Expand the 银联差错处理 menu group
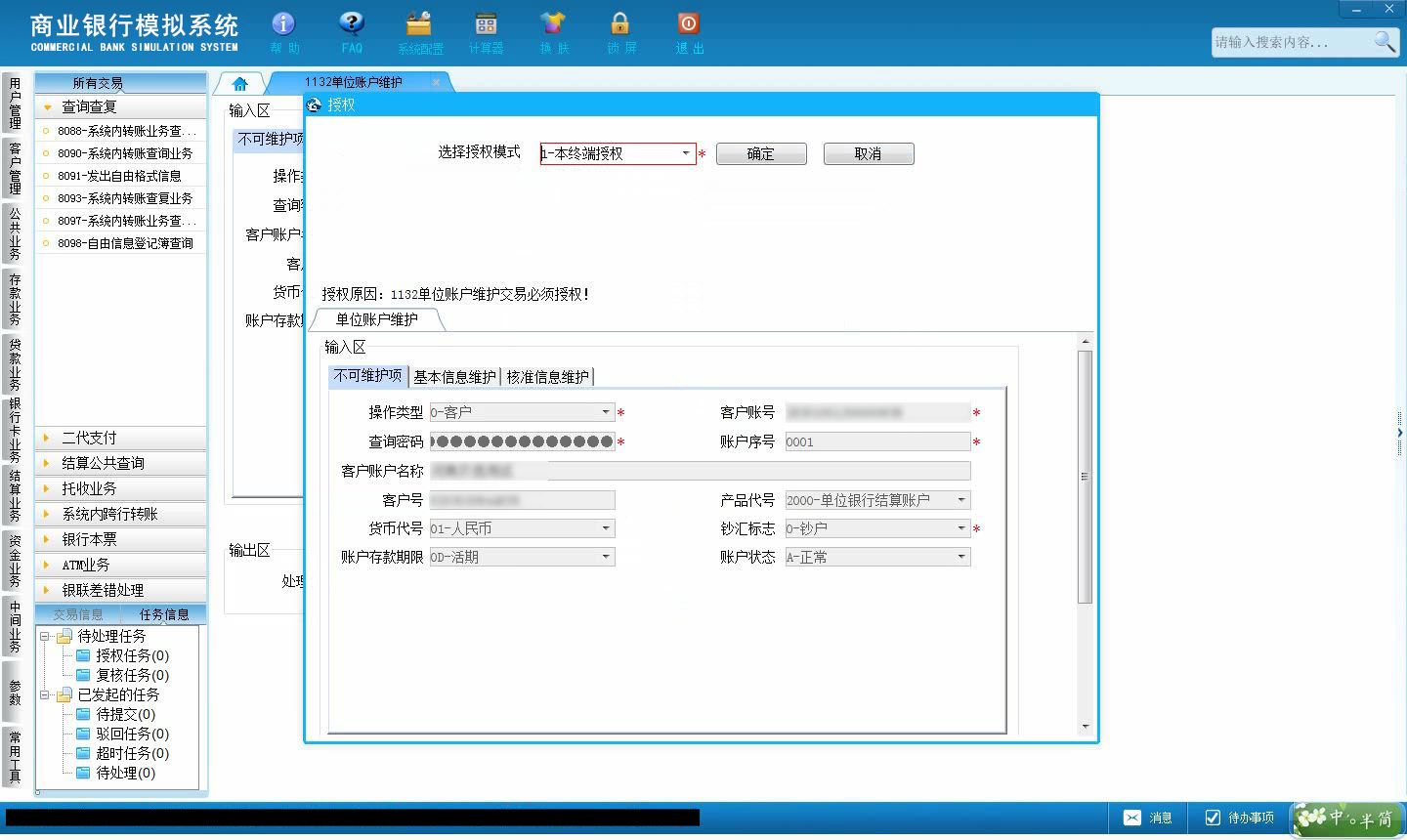 pyautogui.click(x=121, y=590)
